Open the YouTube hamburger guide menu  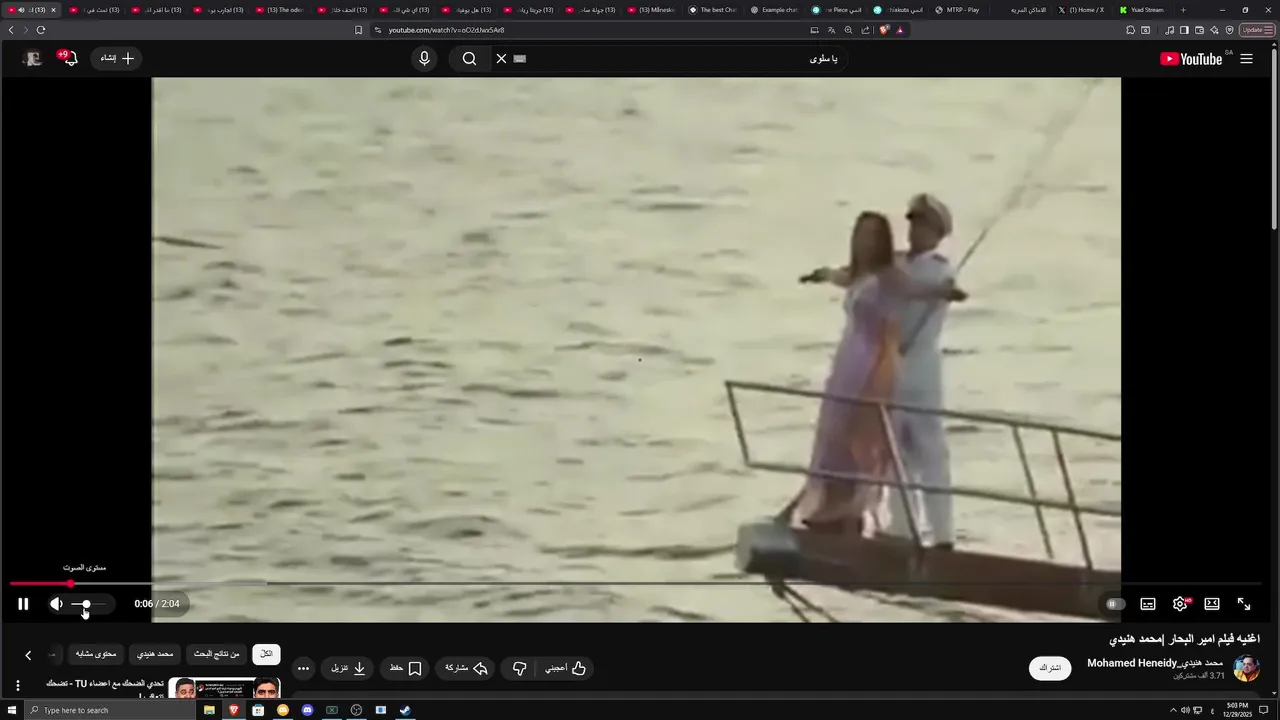coord(1246,59)
